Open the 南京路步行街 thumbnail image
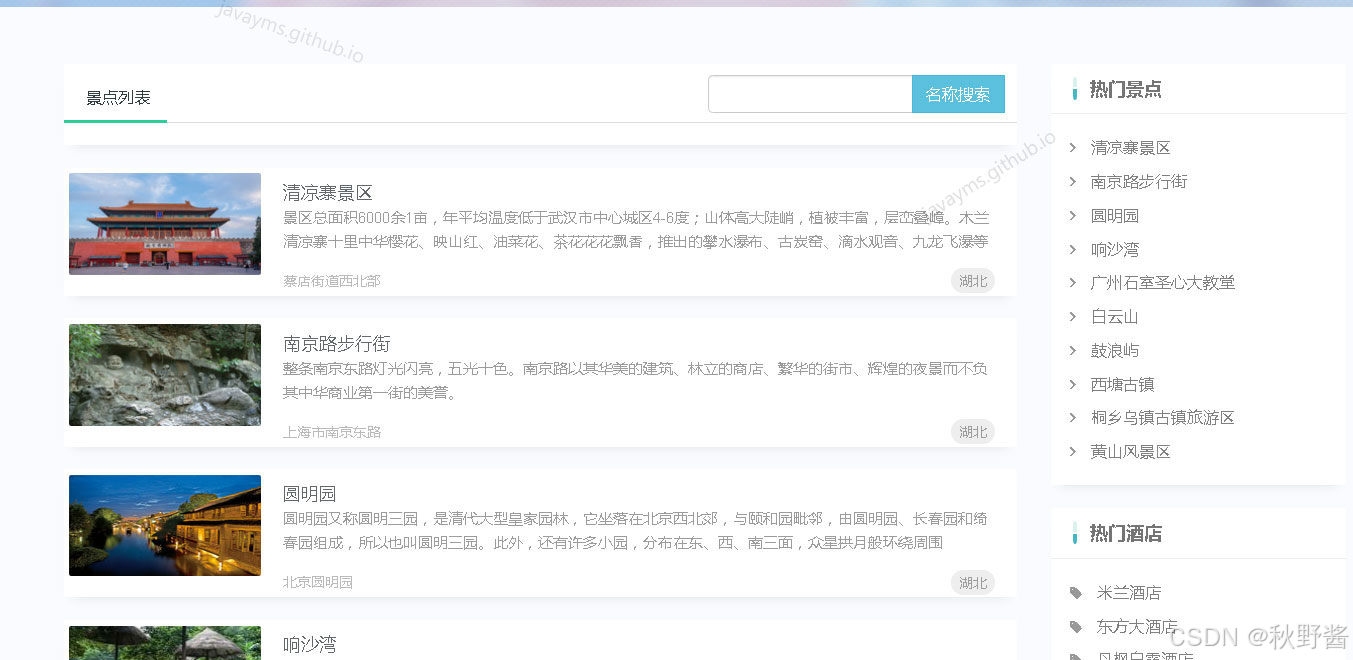The width and height of the screenshot is (1353, 660). (x=165, y=375)
